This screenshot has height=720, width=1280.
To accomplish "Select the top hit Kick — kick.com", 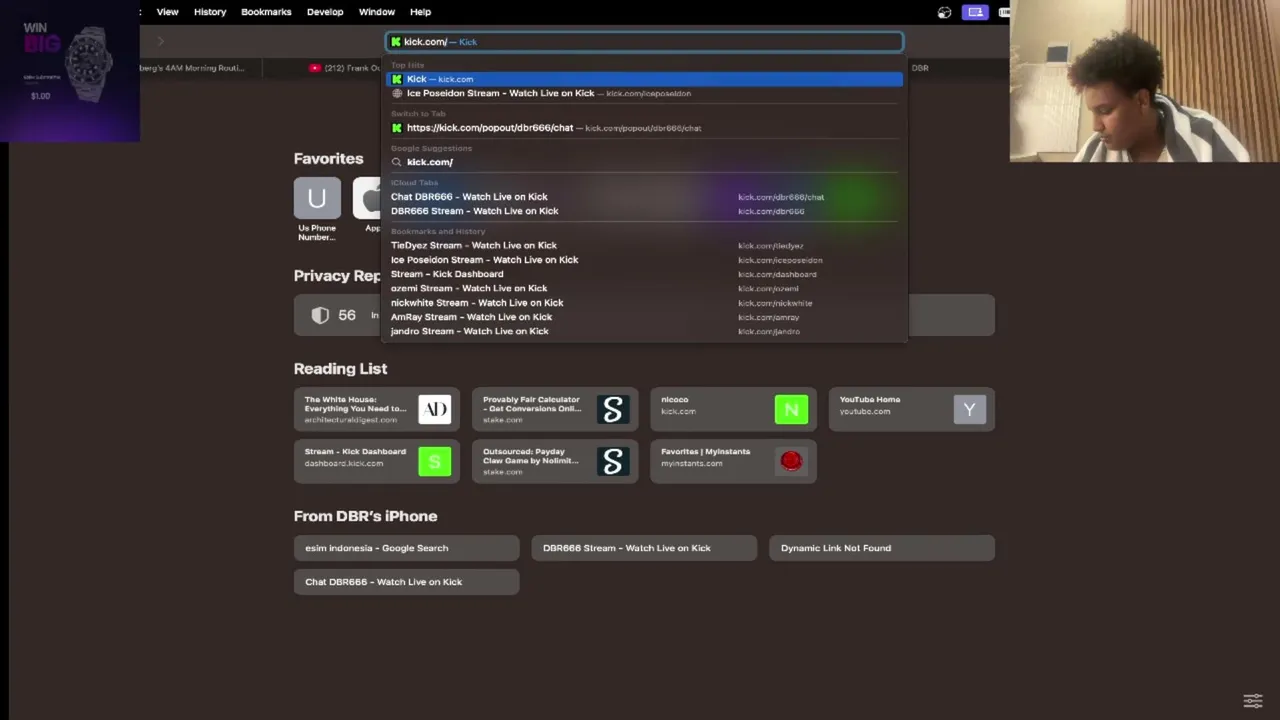I will tap(645, 79).
